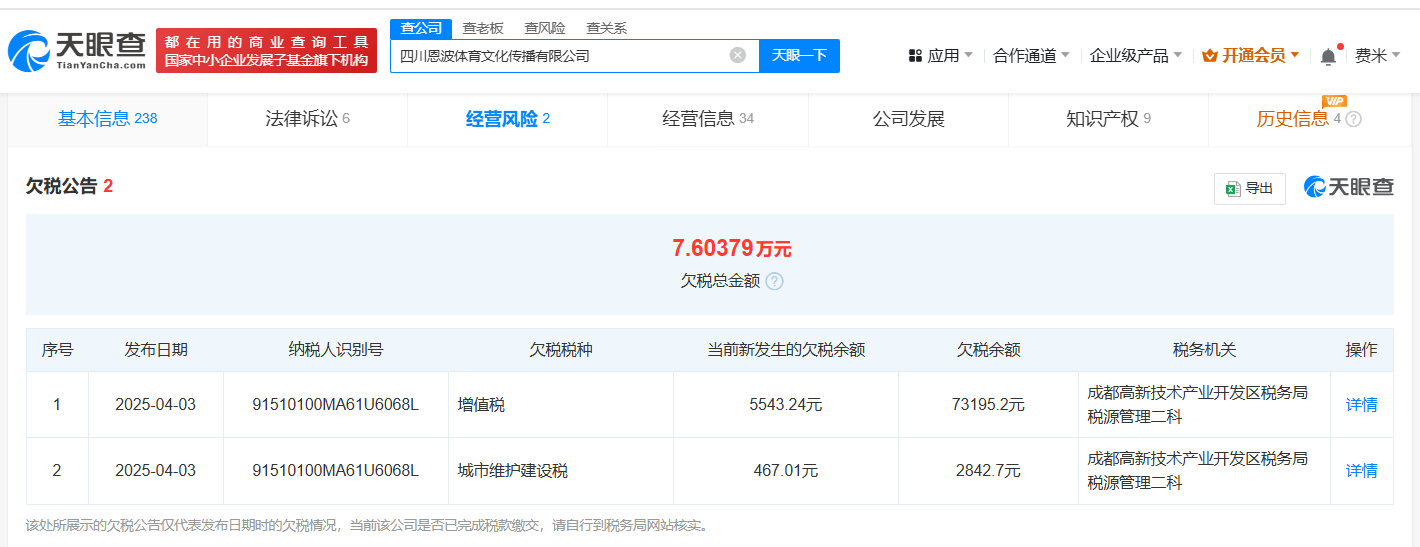Open 详情 for 增值税 row

(1361, 405)
